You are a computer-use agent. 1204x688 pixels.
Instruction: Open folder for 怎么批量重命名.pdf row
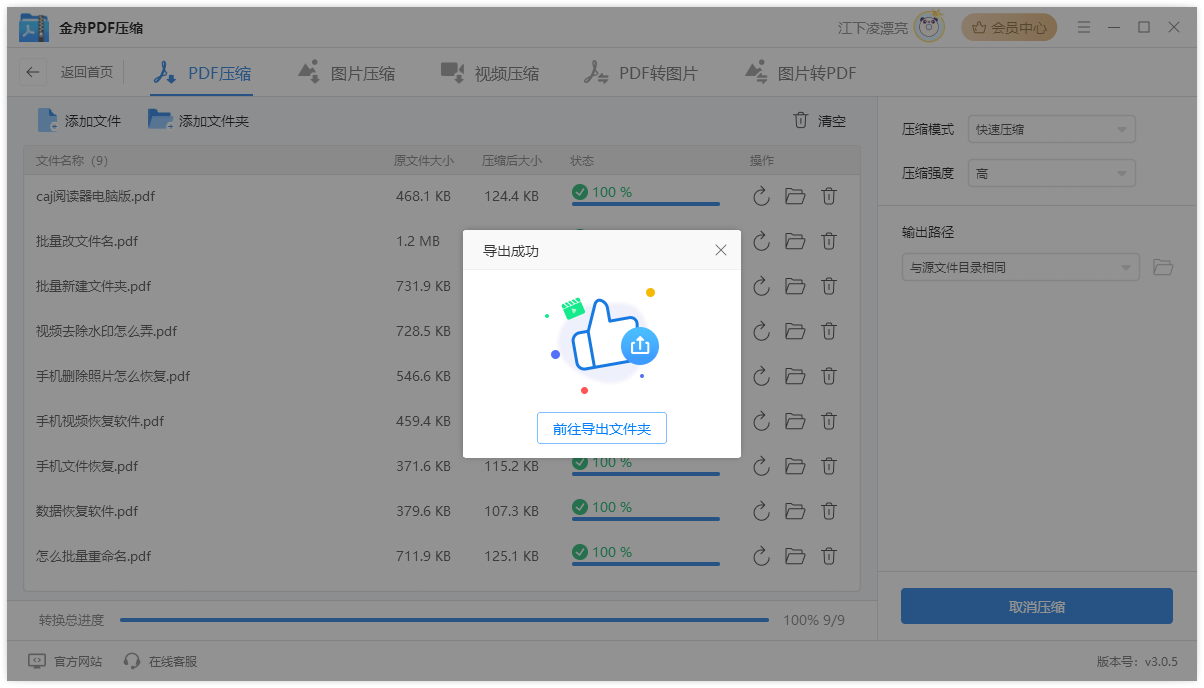(795, 556)
